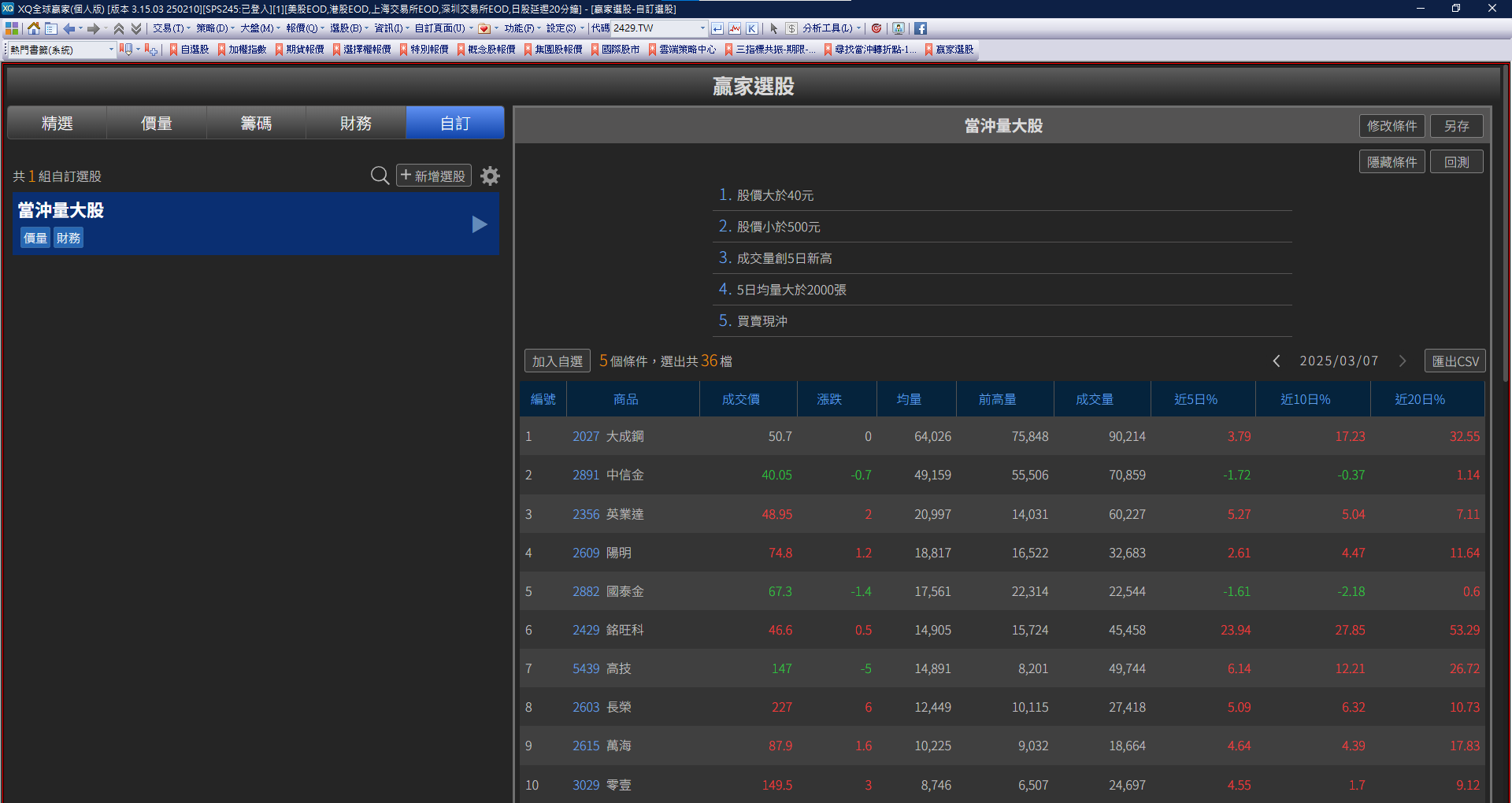
Task: Click the Facebook icon in the toolbar
Action: 920,28
